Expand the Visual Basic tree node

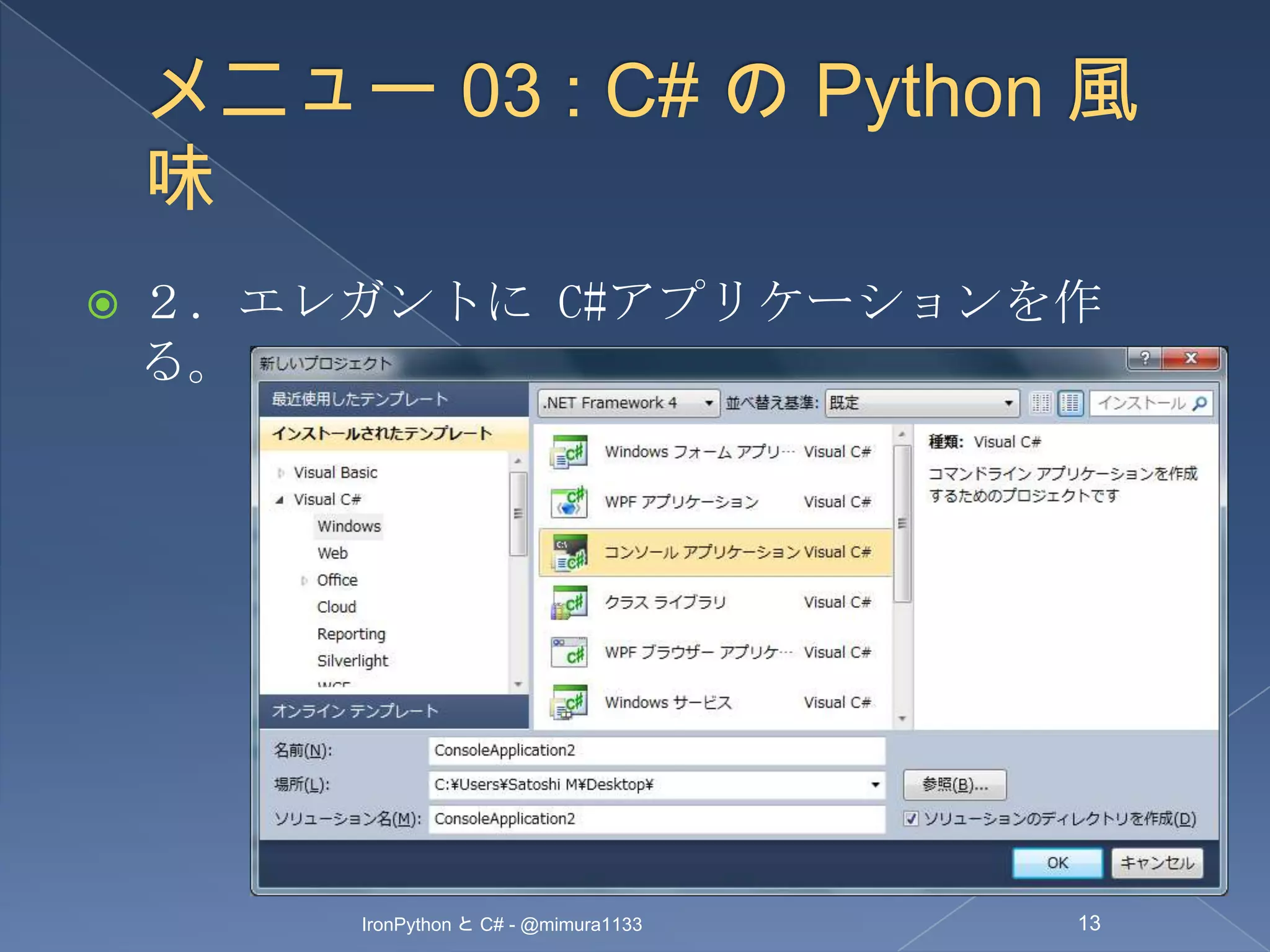(280, 473)
